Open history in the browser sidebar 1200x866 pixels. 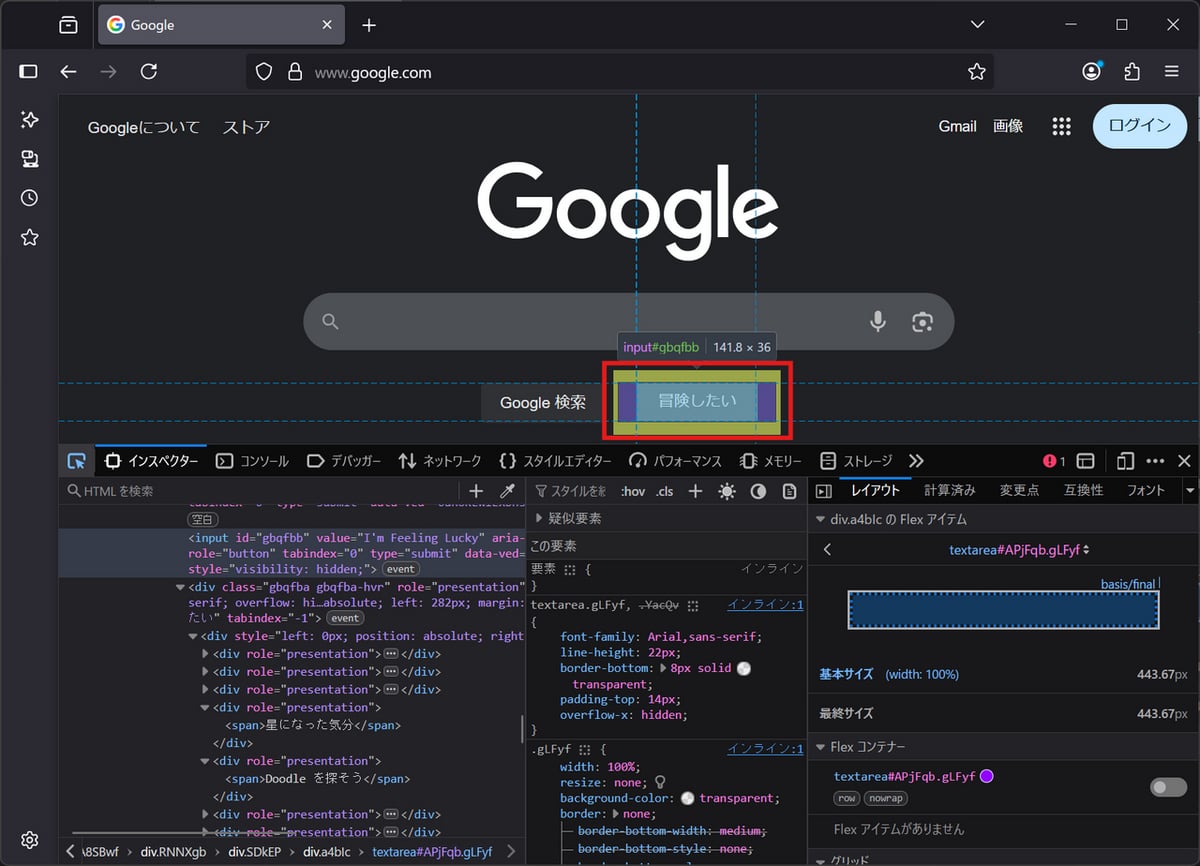point(29,198)
